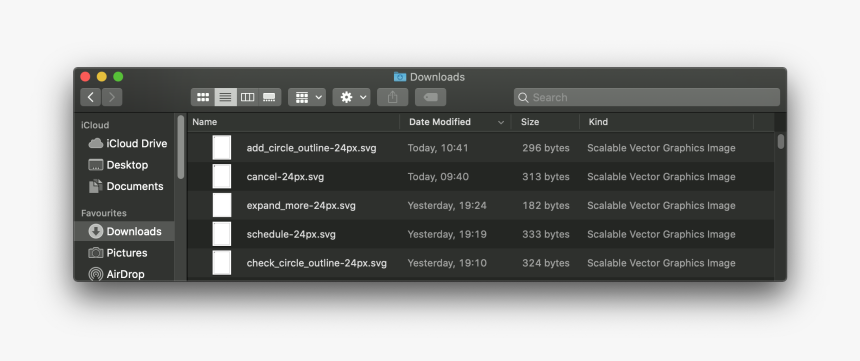
Task: Click the '313 bytes' size cell
Action: (545, 177)
